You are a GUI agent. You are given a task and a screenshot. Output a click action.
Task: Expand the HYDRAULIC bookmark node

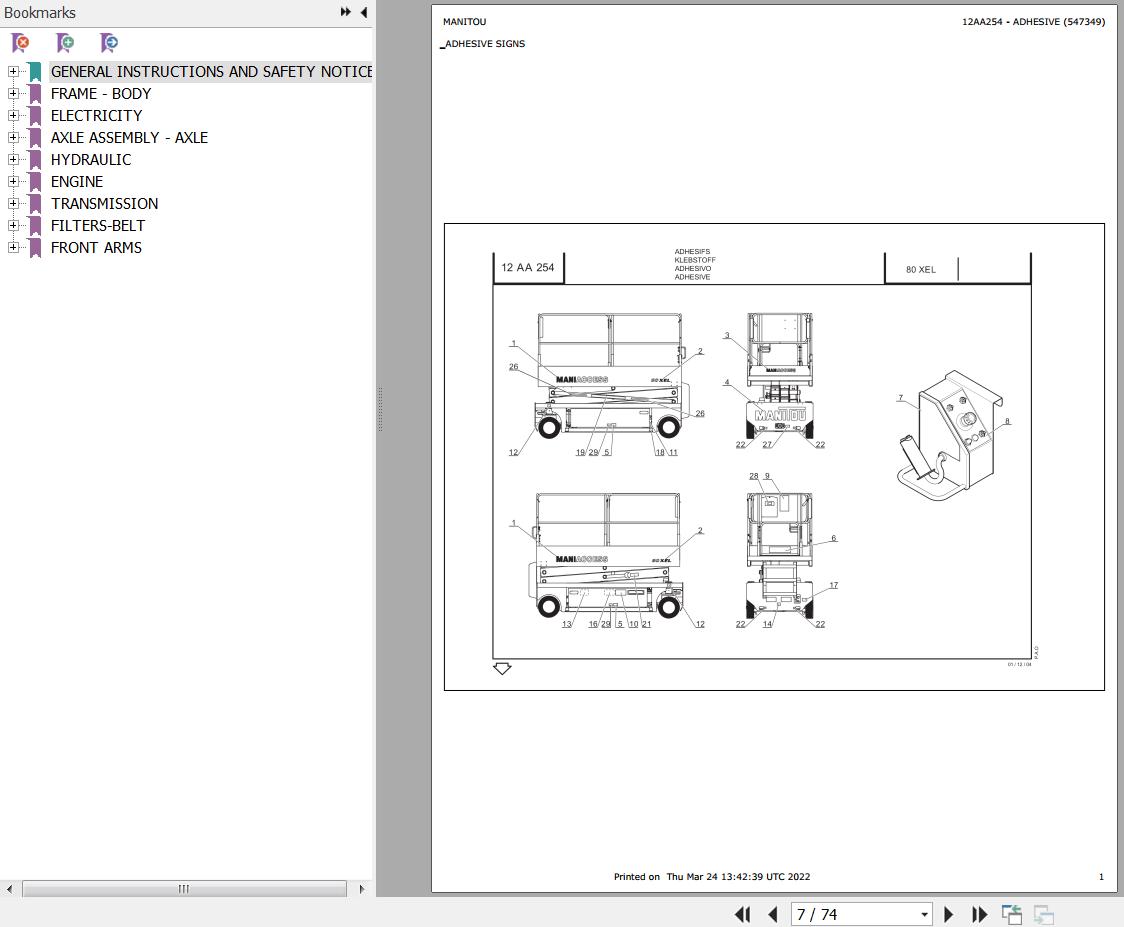tap(13, 159)
